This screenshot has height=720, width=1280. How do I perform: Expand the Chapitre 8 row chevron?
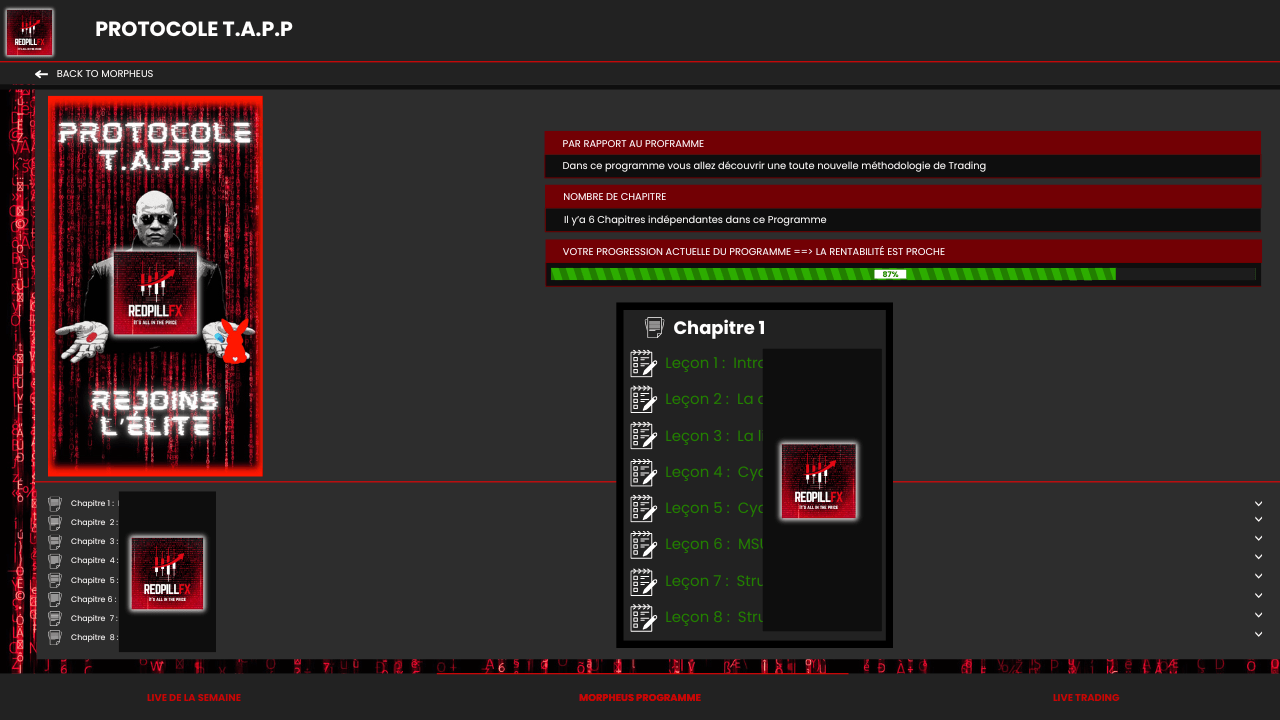pyautogui.click(x=1259, y=634)
